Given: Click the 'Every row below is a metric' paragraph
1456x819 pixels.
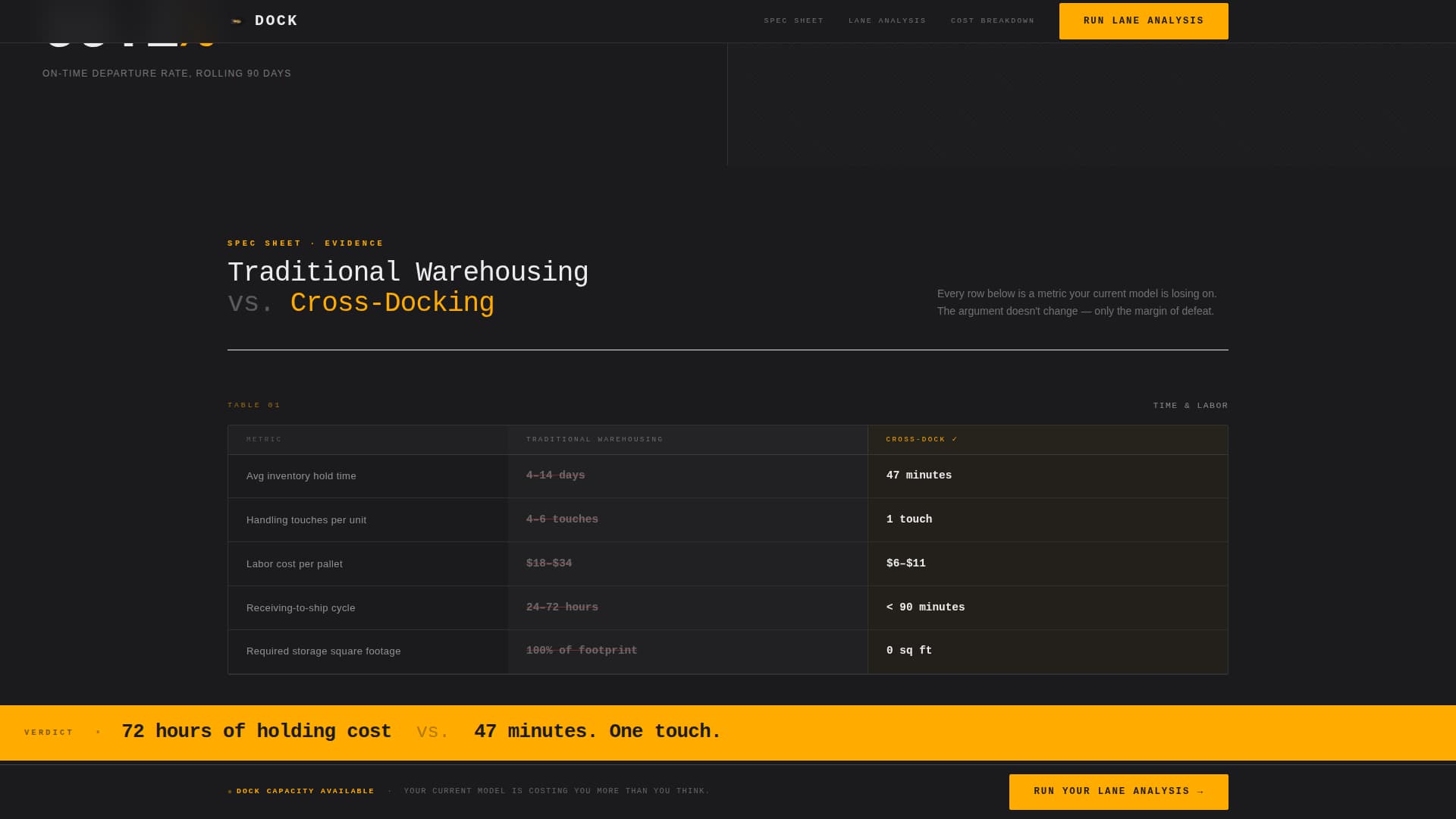Looking at the screenshot, I should click(x=1076, y=303).
